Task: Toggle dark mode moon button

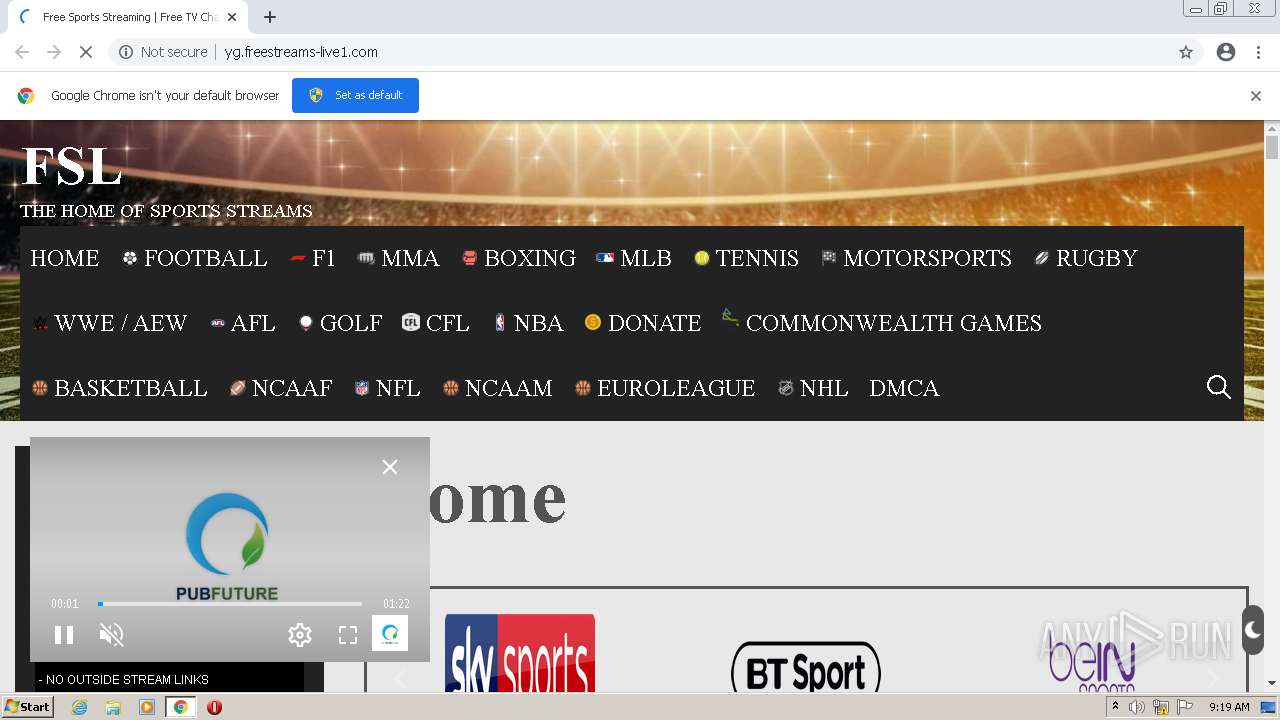Action: coord(1252,630)
